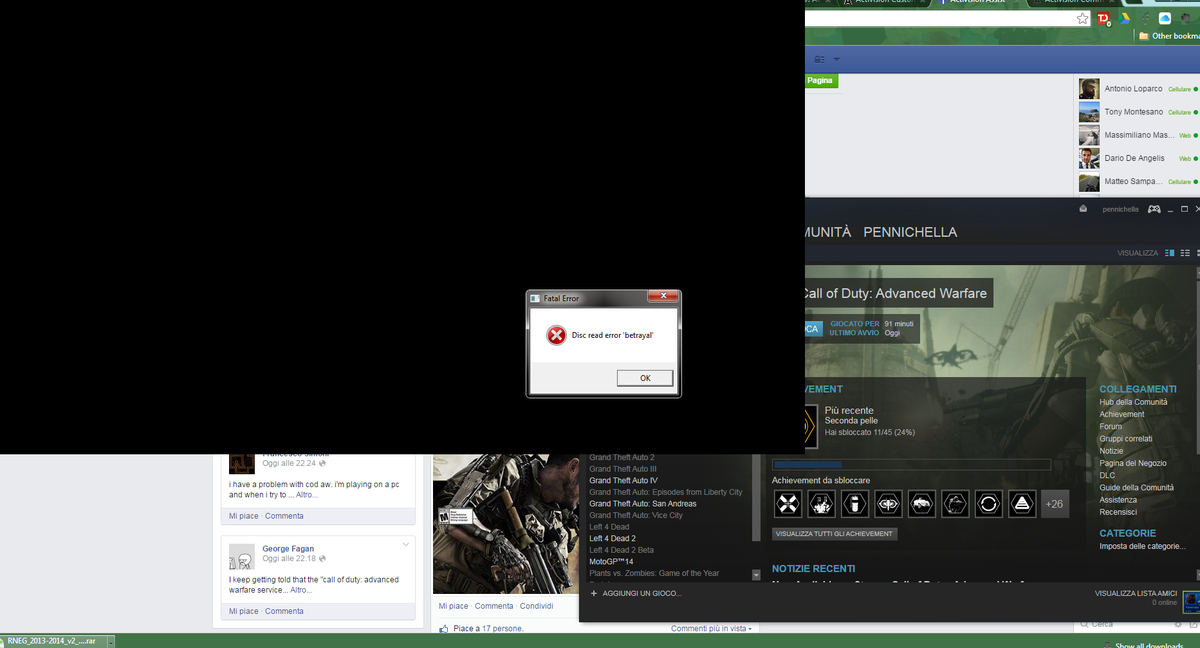Select the crossed X locked achievement icon
Screen dimensions: 1200x648
point(788,504)
